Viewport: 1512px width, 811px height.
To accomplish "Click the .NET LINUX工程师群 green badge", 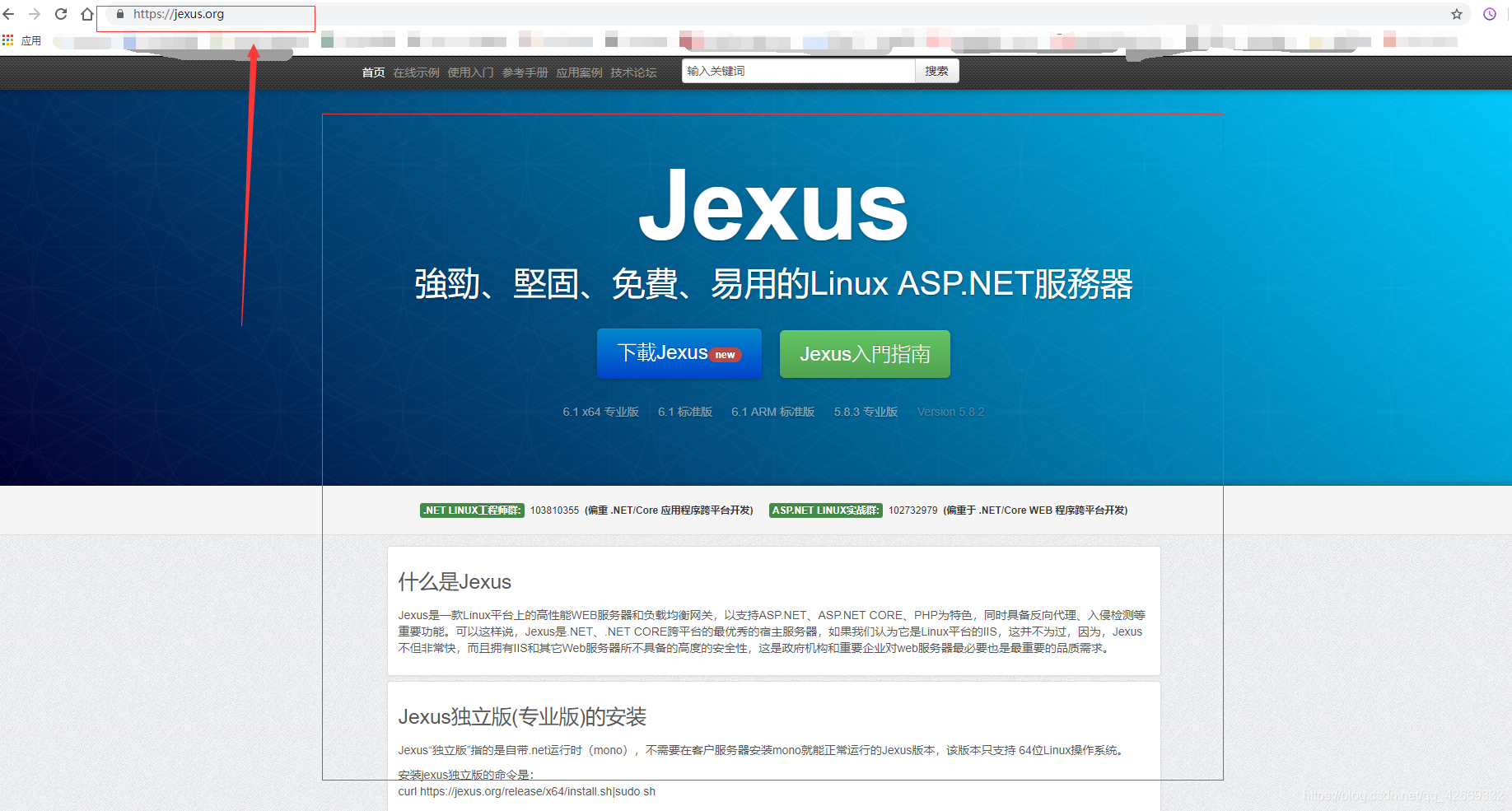I will (x=472, y=510).
